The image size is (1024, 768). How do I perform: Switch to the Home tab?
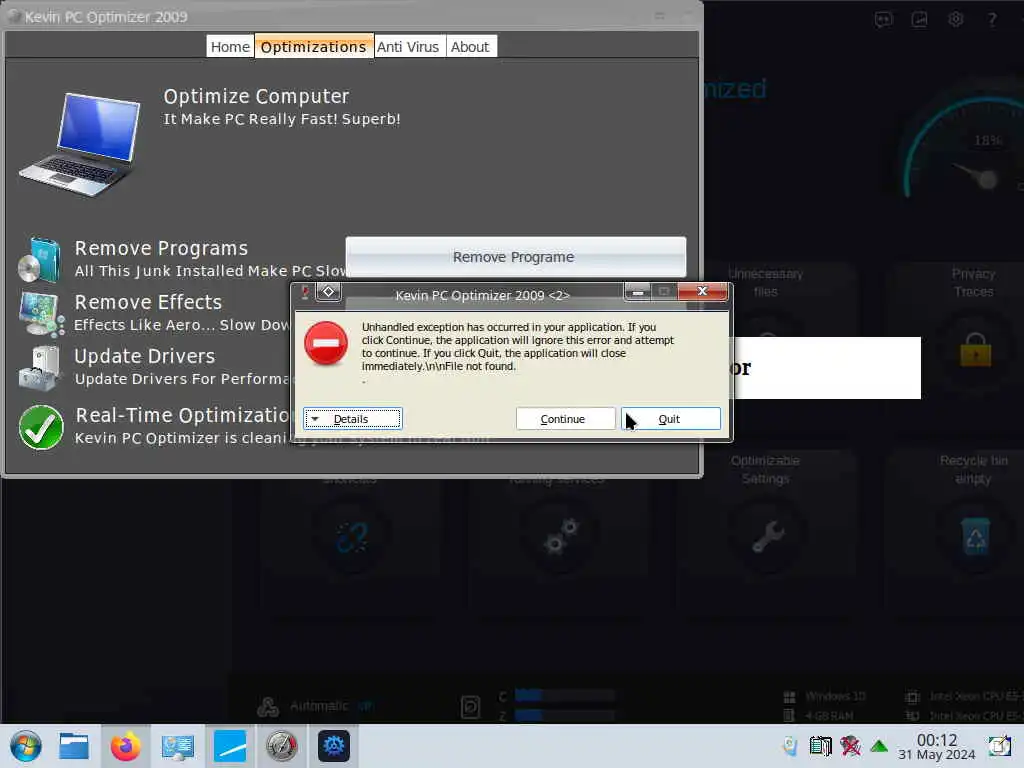[230, 46]
